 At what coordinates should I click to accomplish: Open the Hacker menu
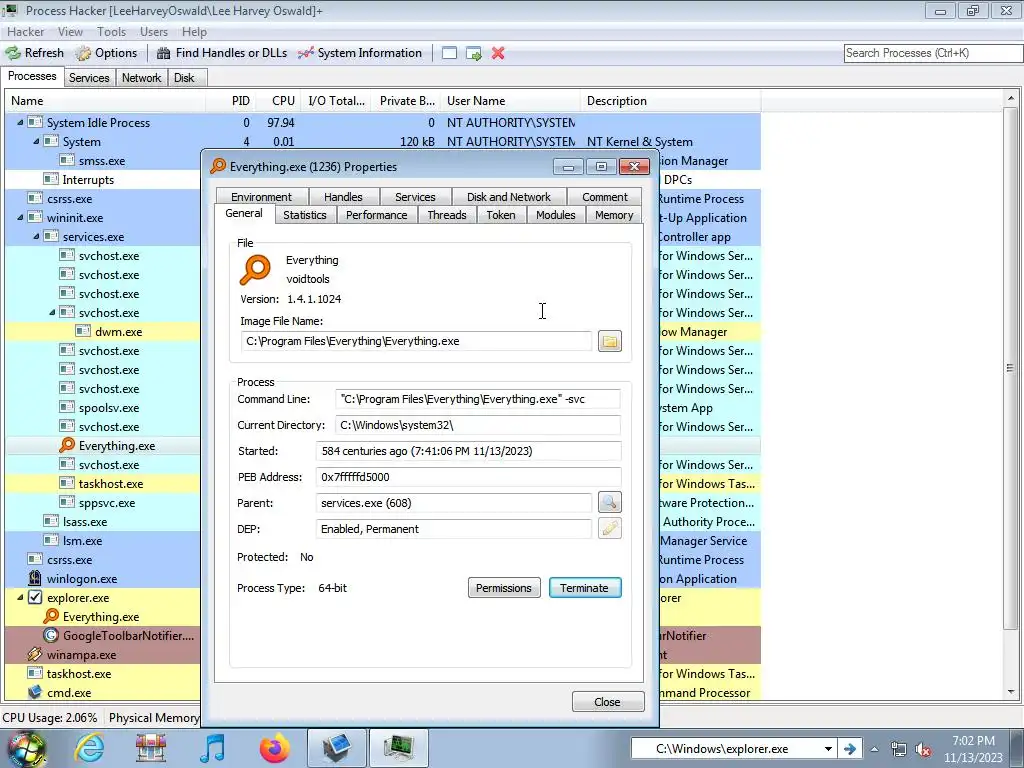[x=25, y=31]
